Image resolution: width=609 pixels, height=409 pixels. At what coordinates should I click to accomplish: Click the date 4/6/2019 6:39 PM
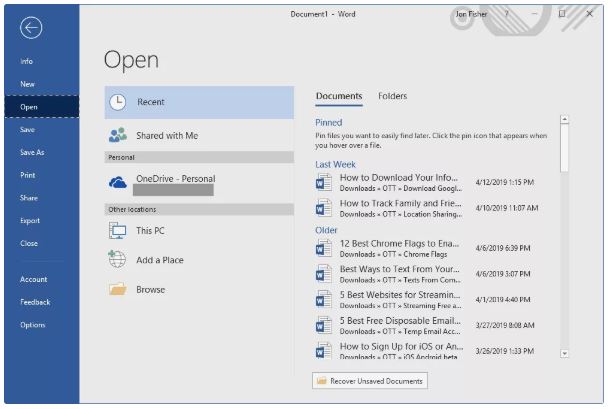503,248
